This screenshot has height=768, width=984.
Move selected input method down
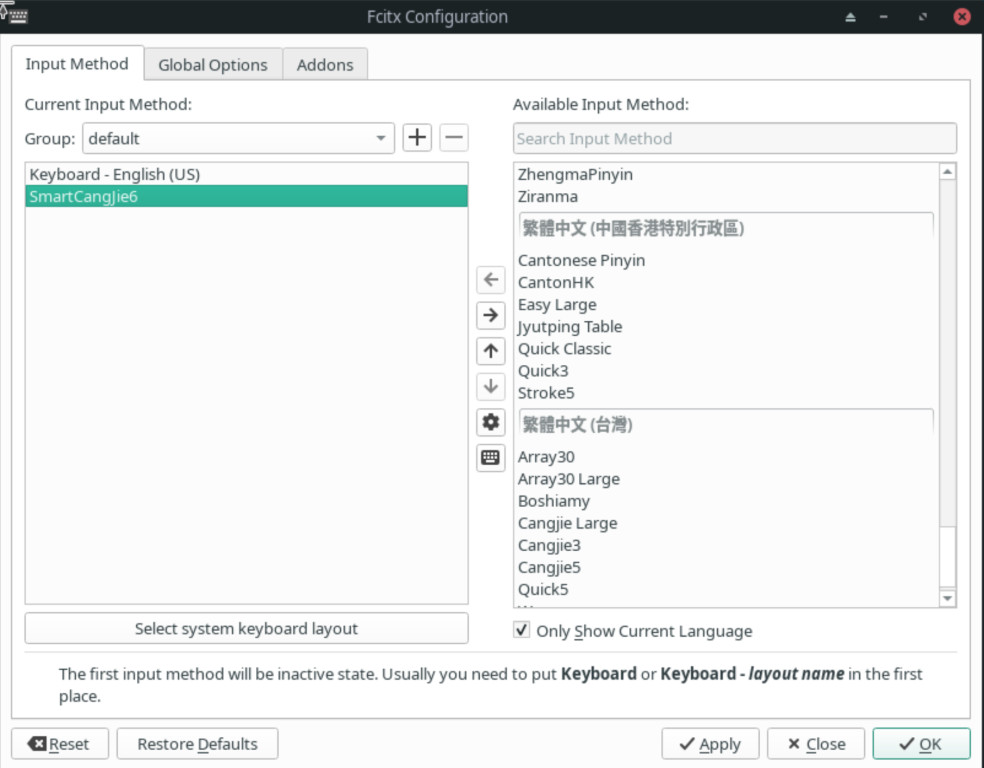click(x=490, y=386)
